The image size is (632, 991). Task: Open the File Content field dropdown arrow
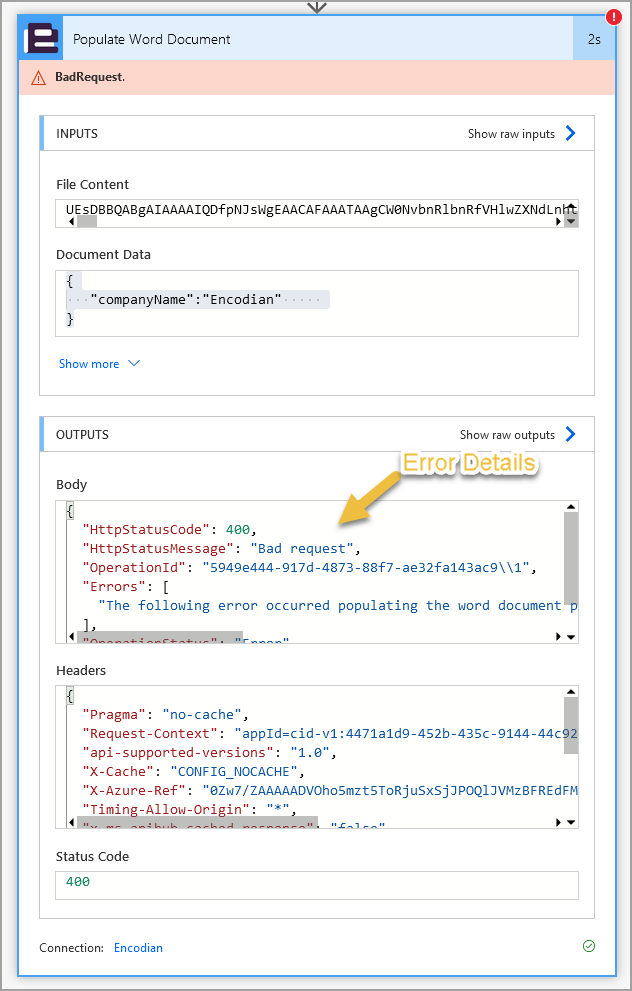coord(570,221)
